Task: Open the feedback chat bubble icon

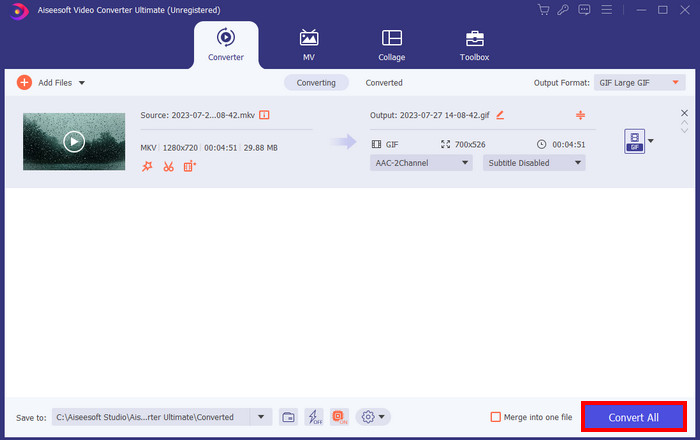Action: (584, 9)
